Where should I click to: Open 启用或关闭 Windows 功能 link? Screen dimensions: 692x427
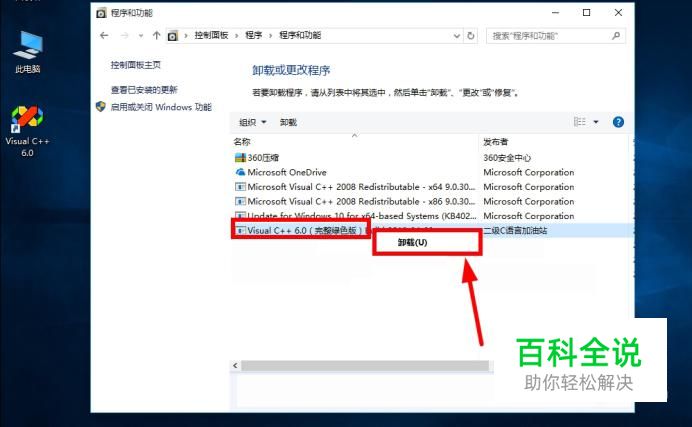(161, 107)
